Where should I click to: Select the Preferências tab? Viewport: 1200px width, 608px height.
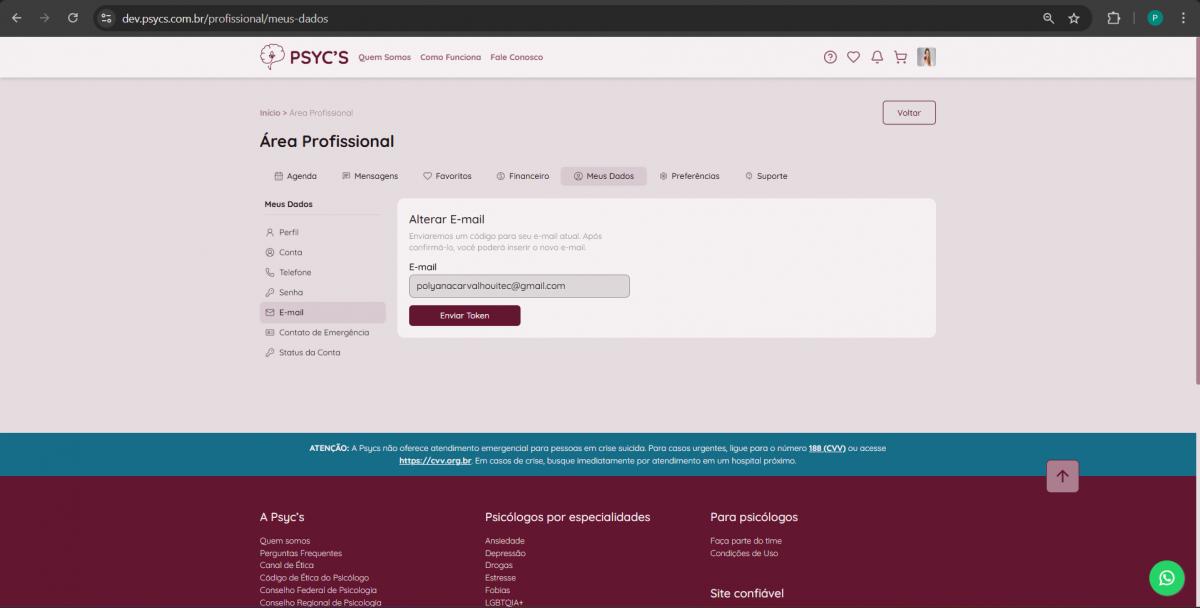click(x=689, y=176)
